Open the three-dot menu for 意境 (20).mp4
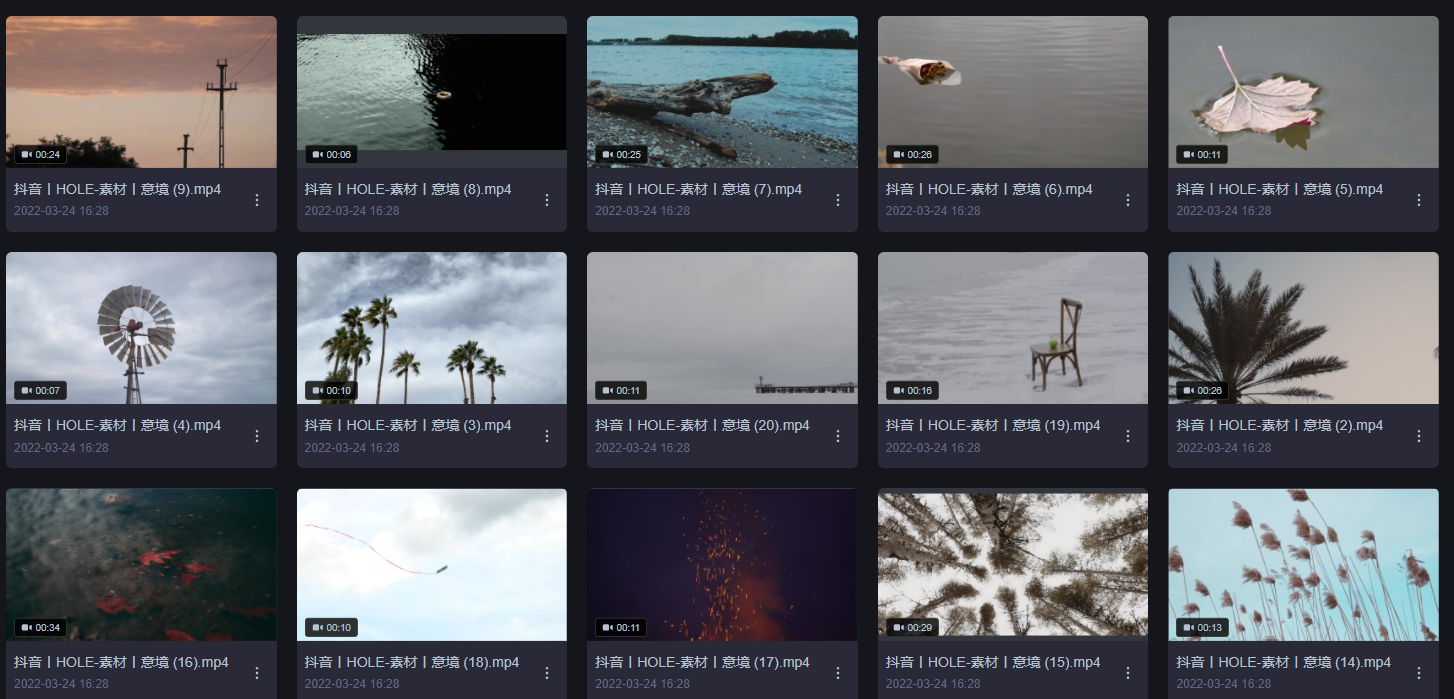Viewport: 1454px width, 699px height. [838, 436]
